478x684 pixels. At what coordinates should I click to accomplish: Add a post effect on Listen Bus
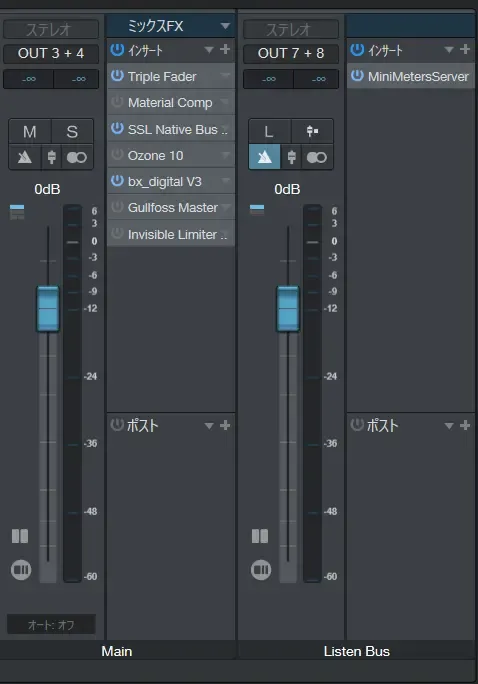(465, 425)
